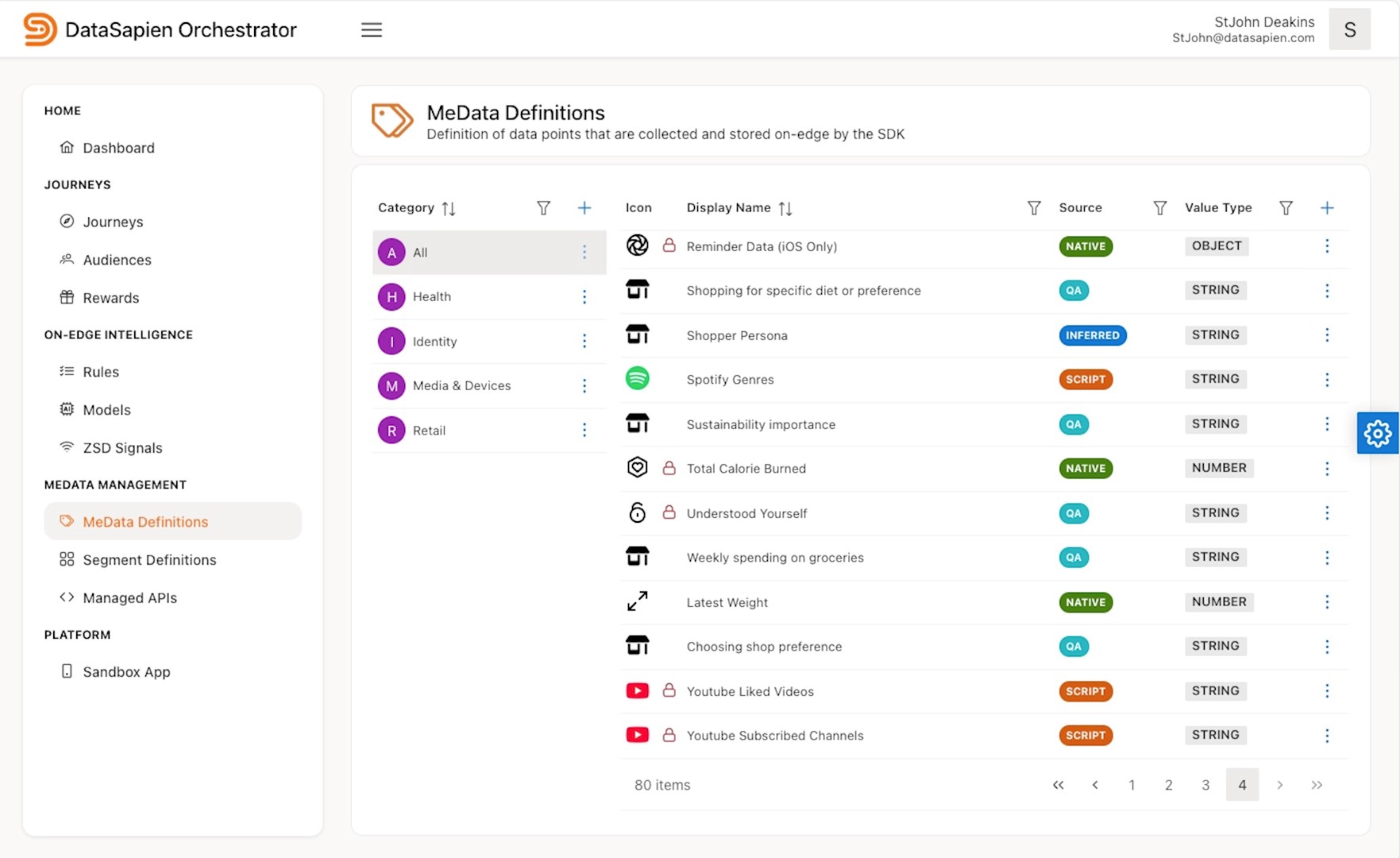The height and width of the screenshot is (858, 1400).
Task: Open the options menu for Health category
Action: click(584, 297)
